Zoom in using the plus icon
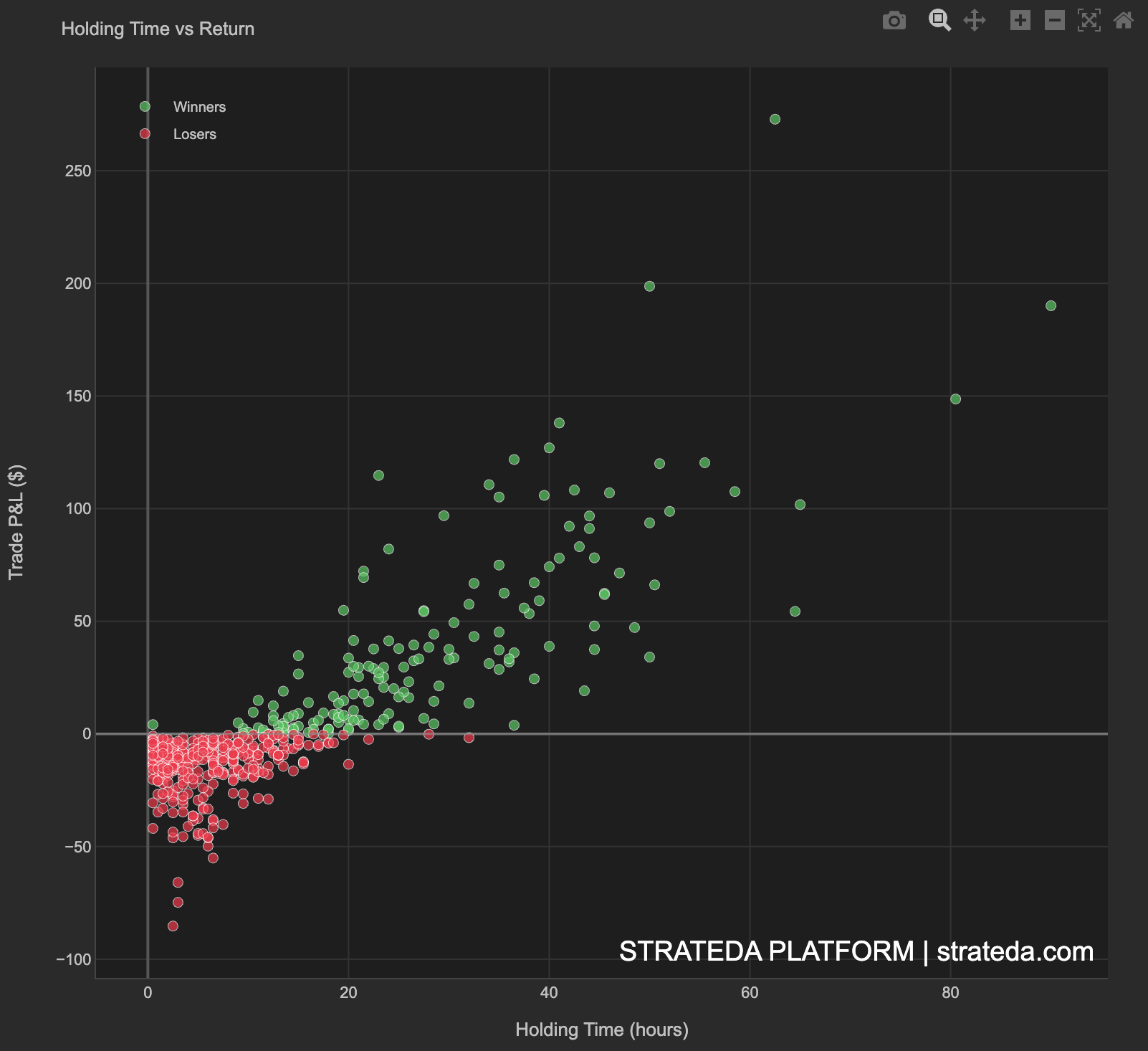The height and width of the screenshot is (1051, 1148). click(x=1021, y=21)
